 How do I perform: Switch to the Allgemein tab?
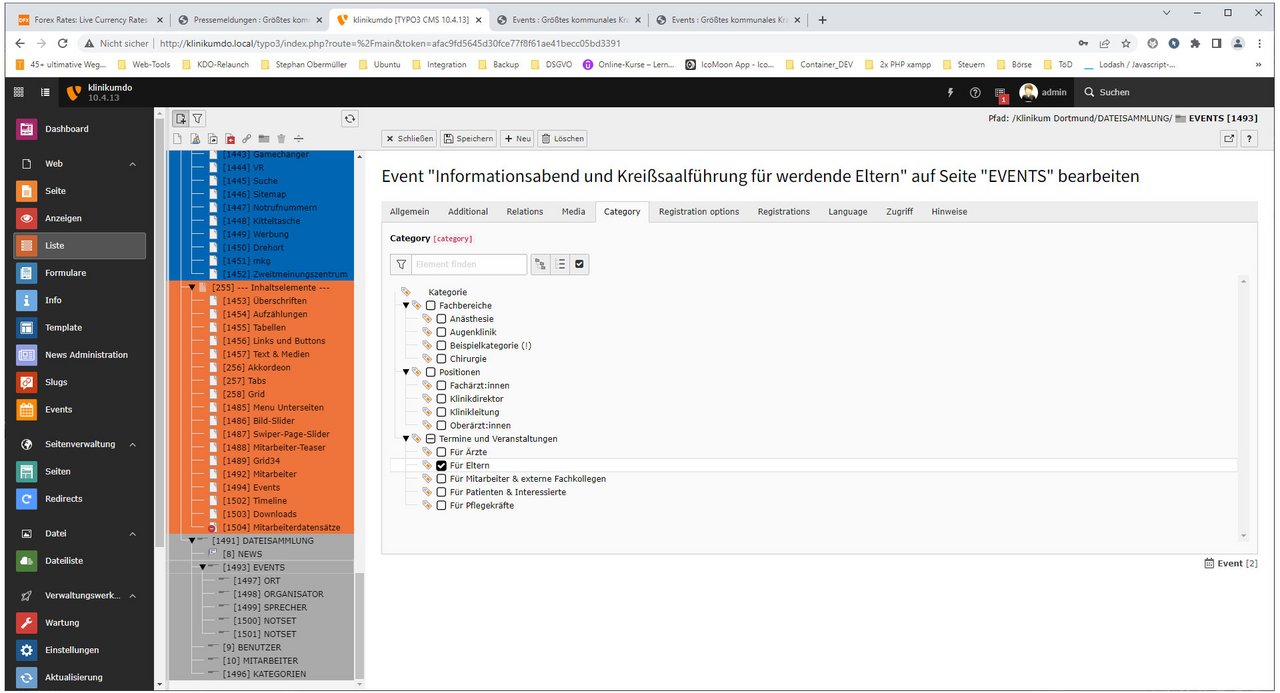pos(410,212)
